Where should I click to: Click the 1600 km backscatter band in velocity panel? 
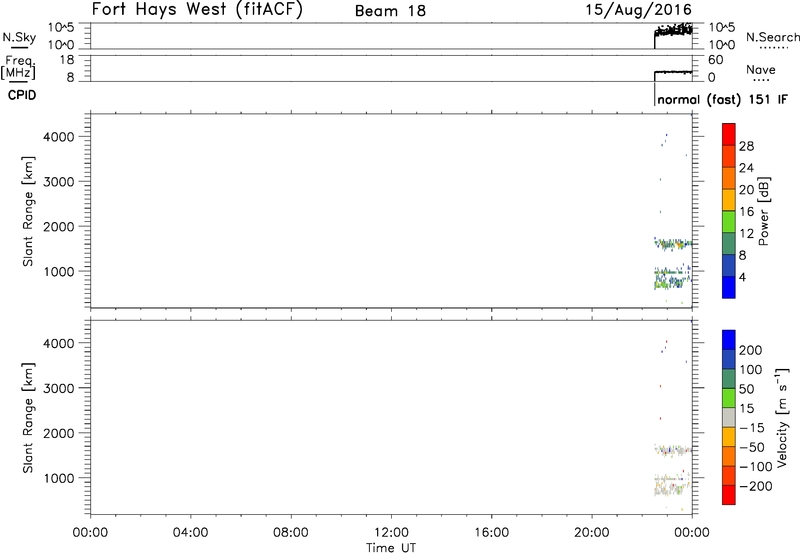point(672,450)
